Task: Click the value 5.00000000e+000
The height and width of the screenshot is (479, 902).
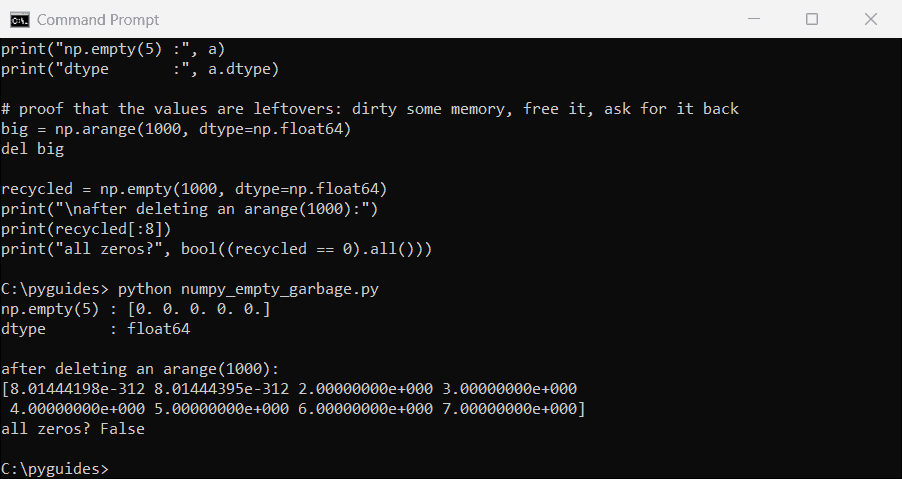Action: pos(221,409)
